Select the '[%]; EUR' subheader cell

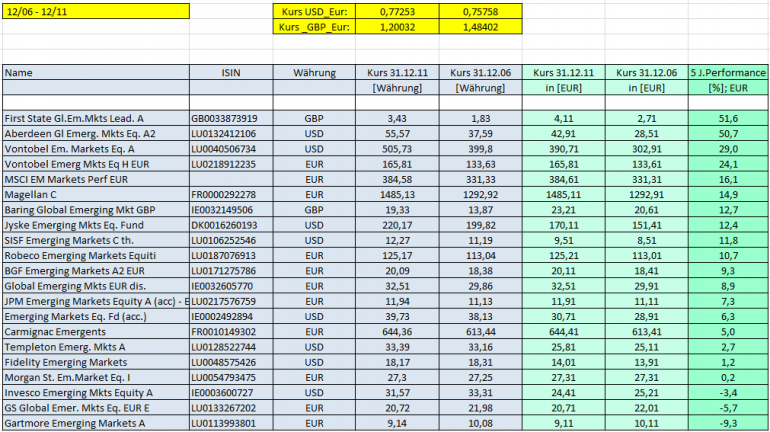pos(728,88)
